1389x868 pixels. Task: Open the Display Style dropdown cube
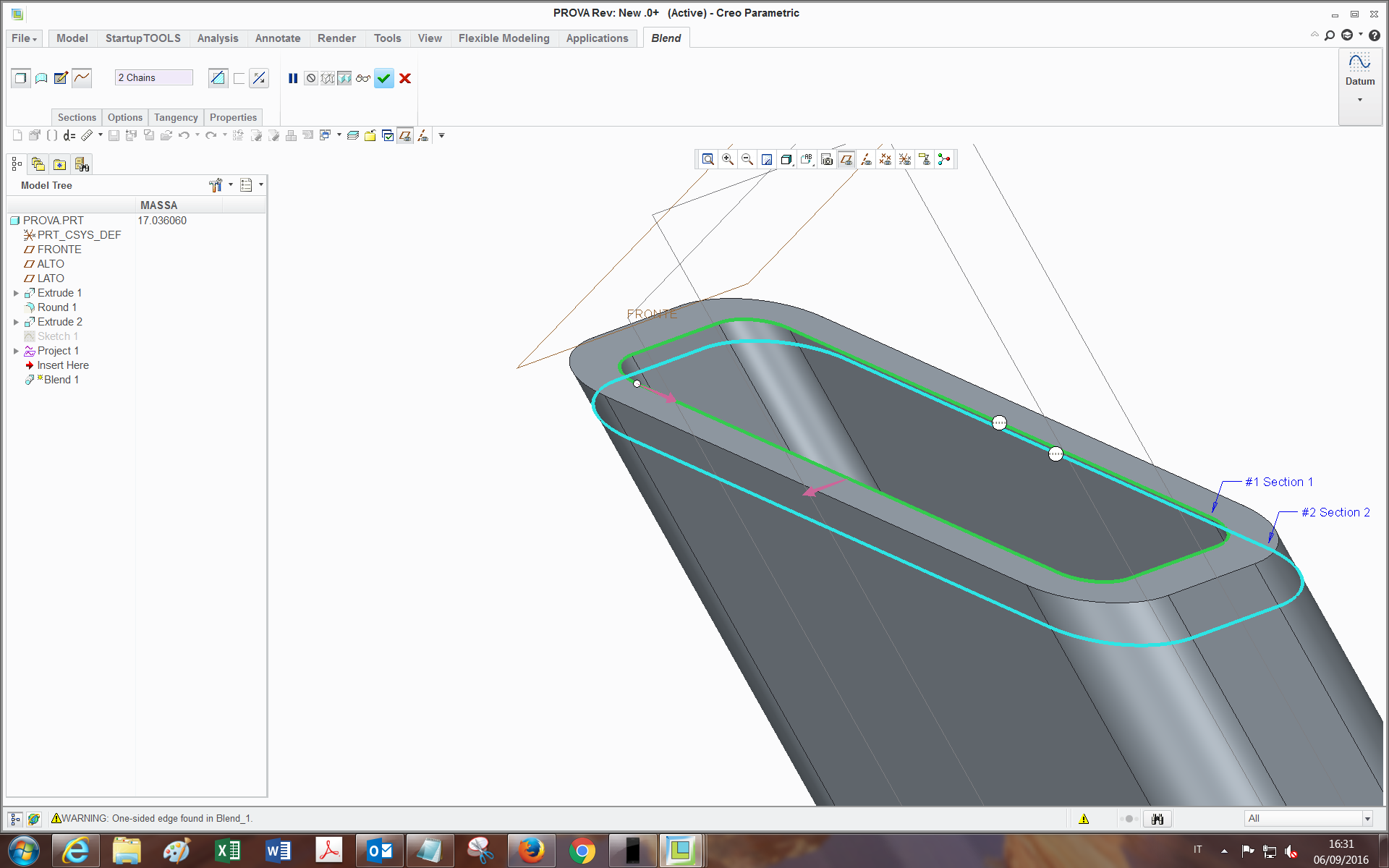click(x=787, y=159)
